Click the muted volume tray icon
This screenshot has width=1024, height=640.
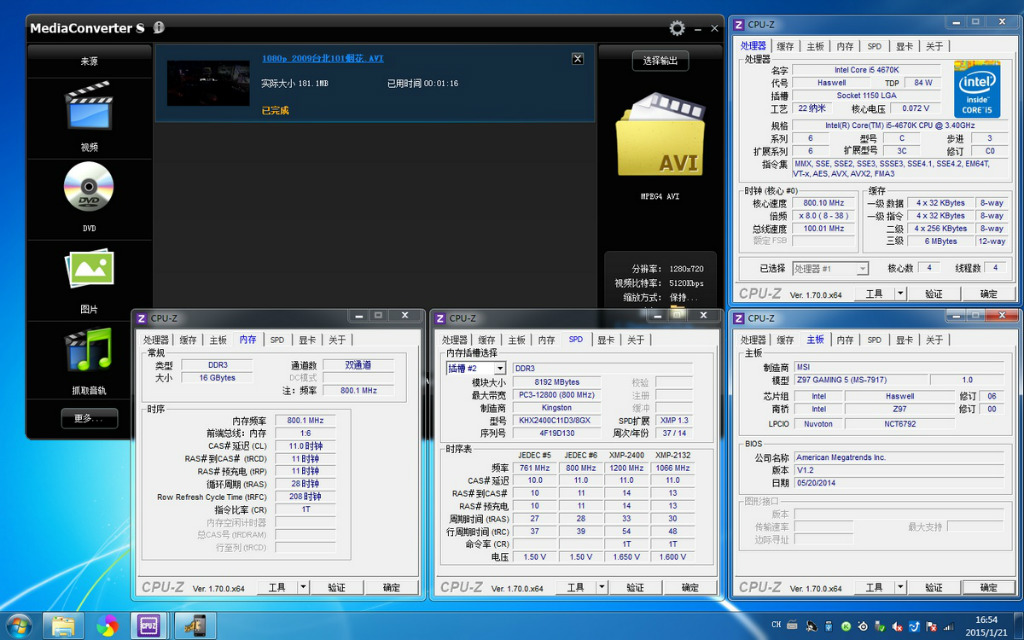(897, 626)
